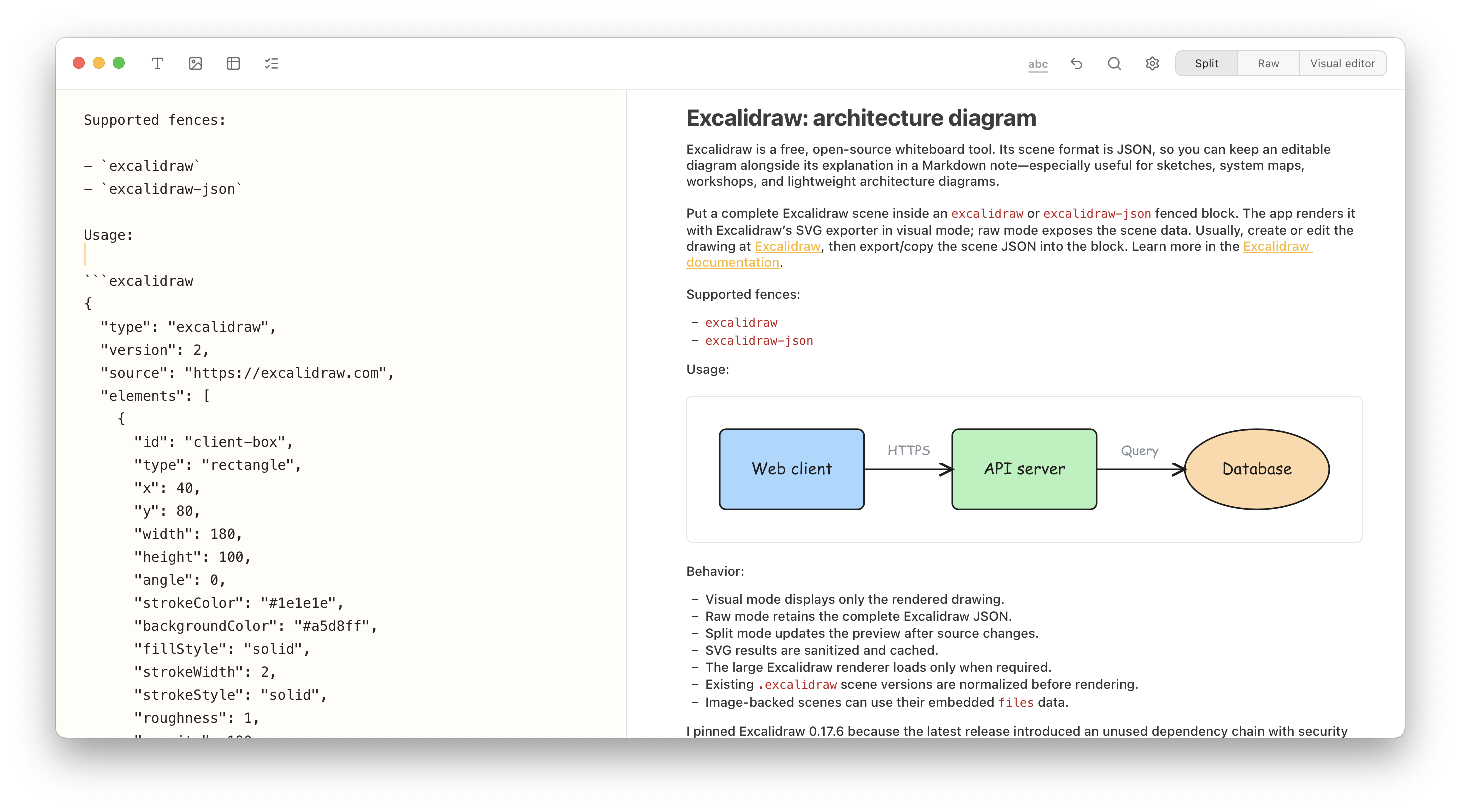Viewport: 1461px width, 812px height.
Task: Click the "id": "client-box" line
Action: coord(214,441)
